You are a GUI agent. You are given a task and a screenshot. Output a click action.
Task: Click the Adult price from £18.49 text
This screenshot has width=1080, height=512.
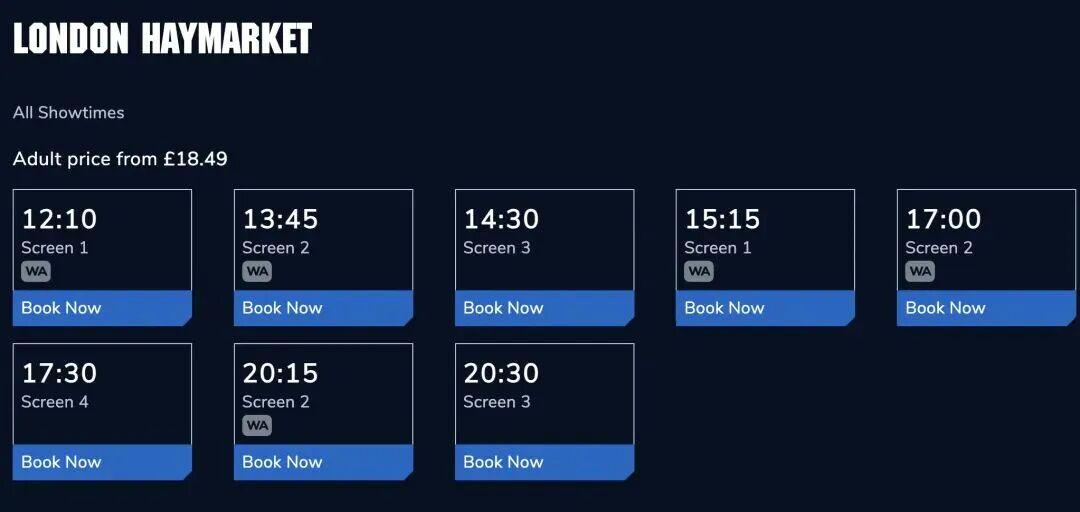tap(120, 159)
